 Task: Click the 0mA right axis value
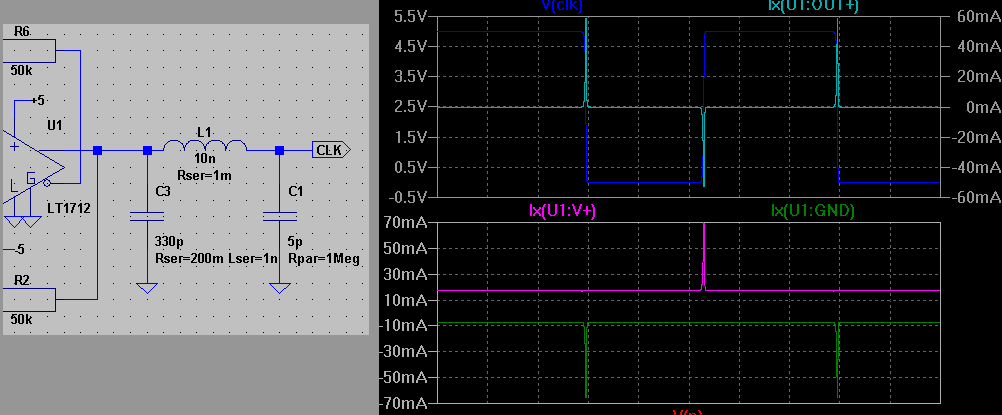[982, 106]
